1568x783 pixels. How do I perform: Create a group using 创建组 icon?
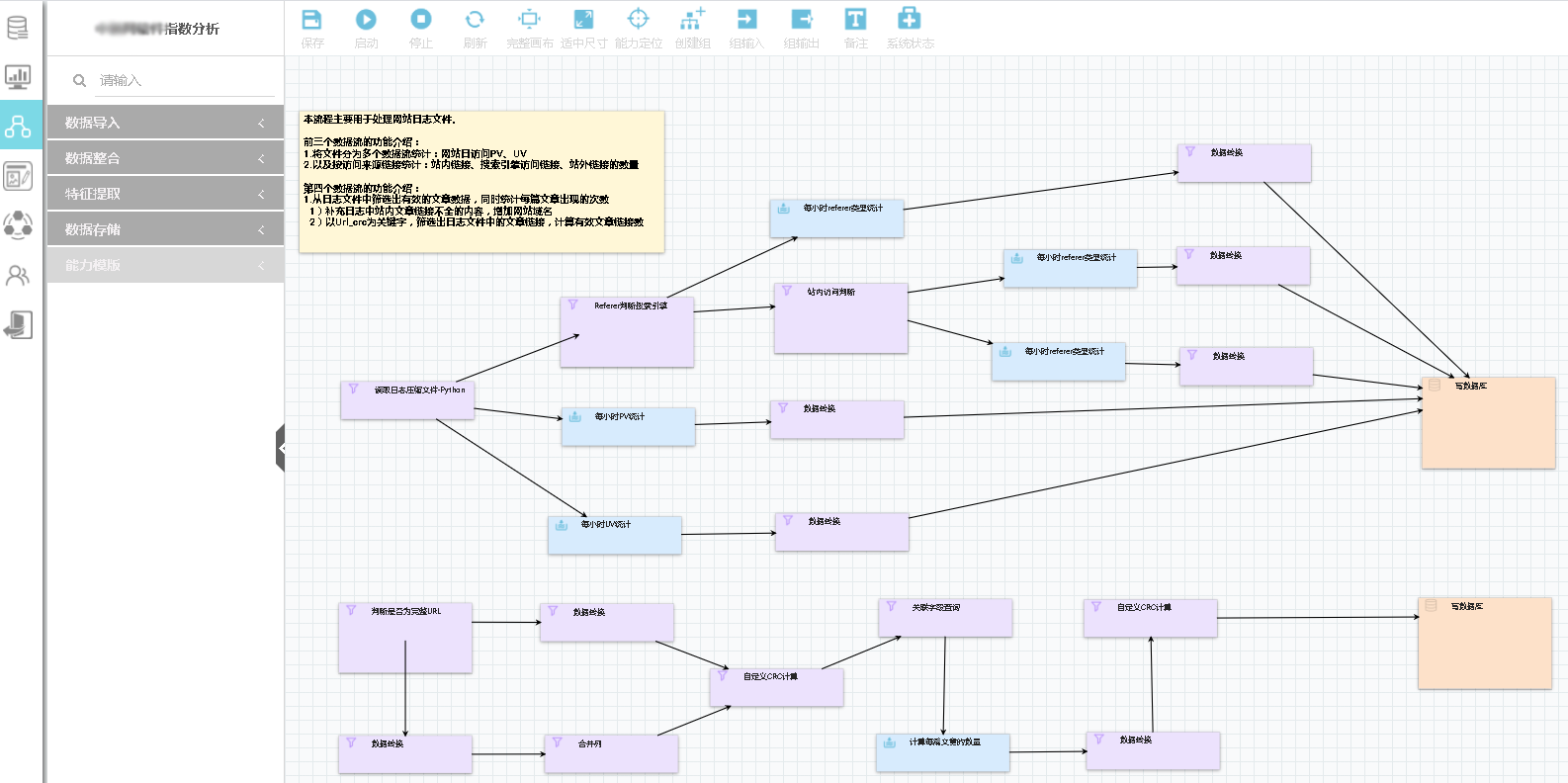pyautogui.click(x=692, y=20)
